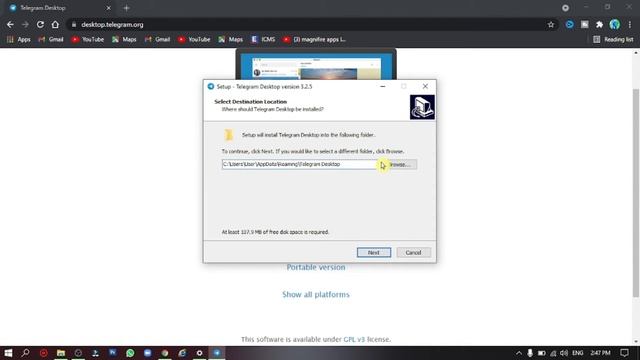The image size is (640, 360).
Task: Open the ICMS bookmark
Action: click(263, 40)
